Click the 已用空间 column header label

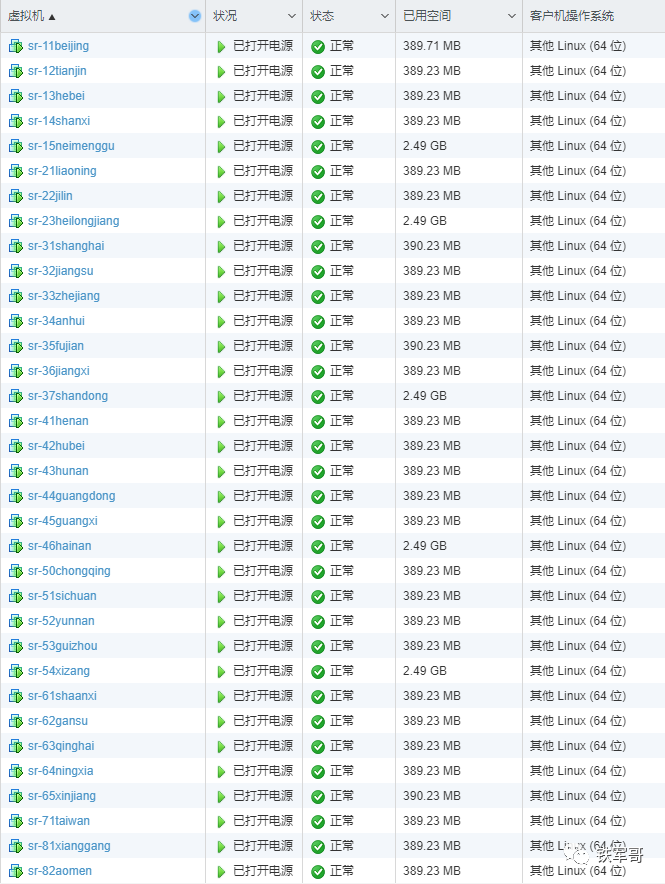pyautogui.click(x=427, y=16)
